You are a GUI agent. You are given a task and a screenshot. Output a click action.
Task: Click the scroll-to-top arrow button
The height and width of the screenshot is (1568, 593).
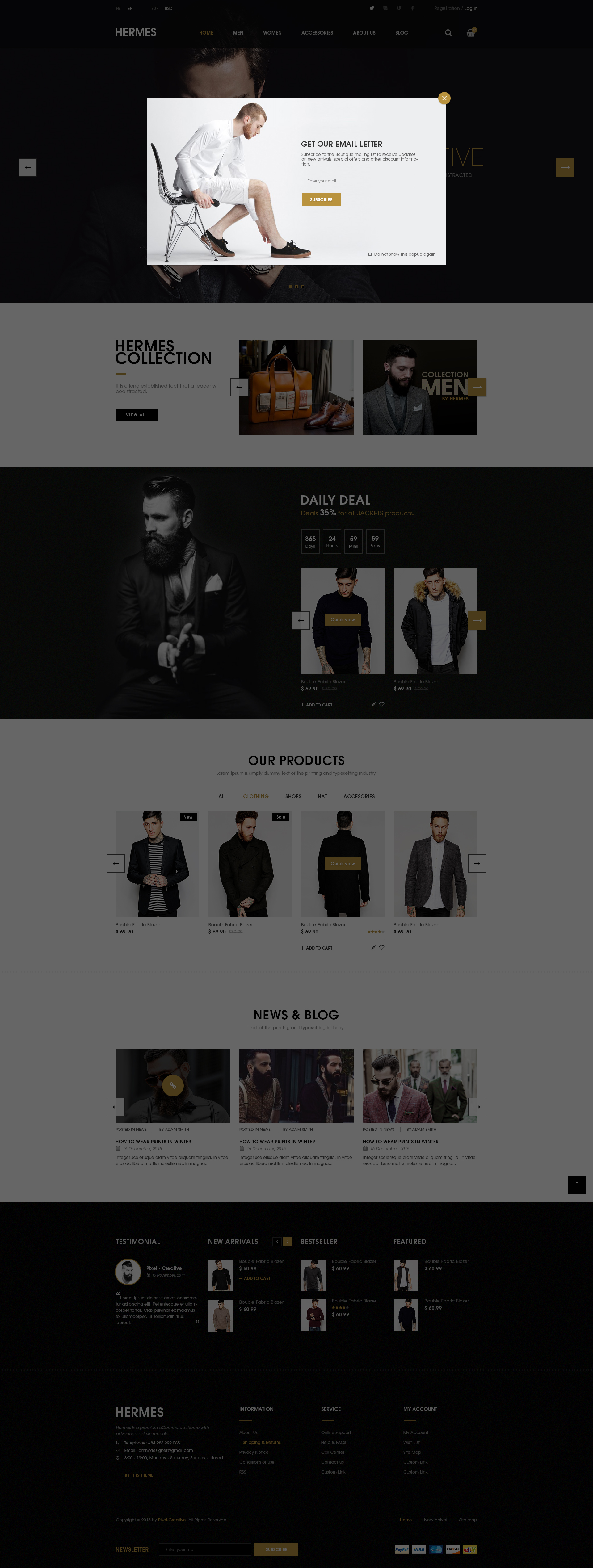[577, 1184]
